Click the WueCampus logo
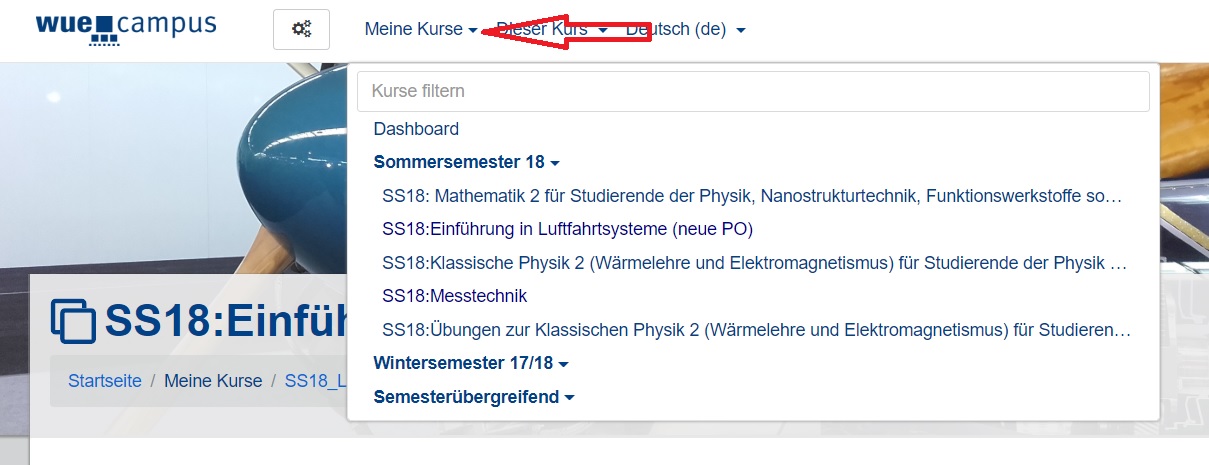Viewport: 1209px width, 465px height. [x=125, y=29]
